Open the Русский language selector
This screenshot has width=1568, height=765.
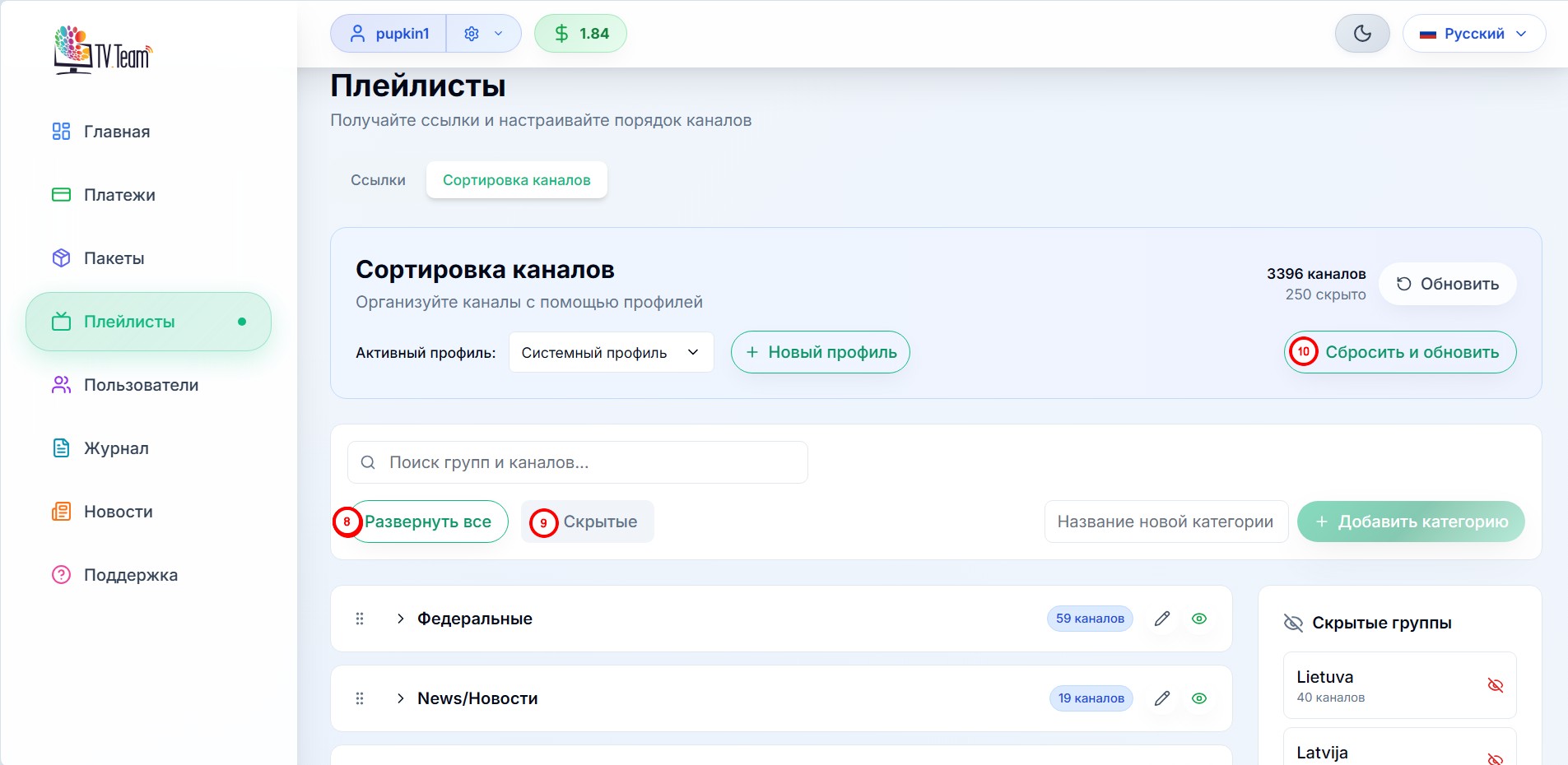tap(1473, 33)
